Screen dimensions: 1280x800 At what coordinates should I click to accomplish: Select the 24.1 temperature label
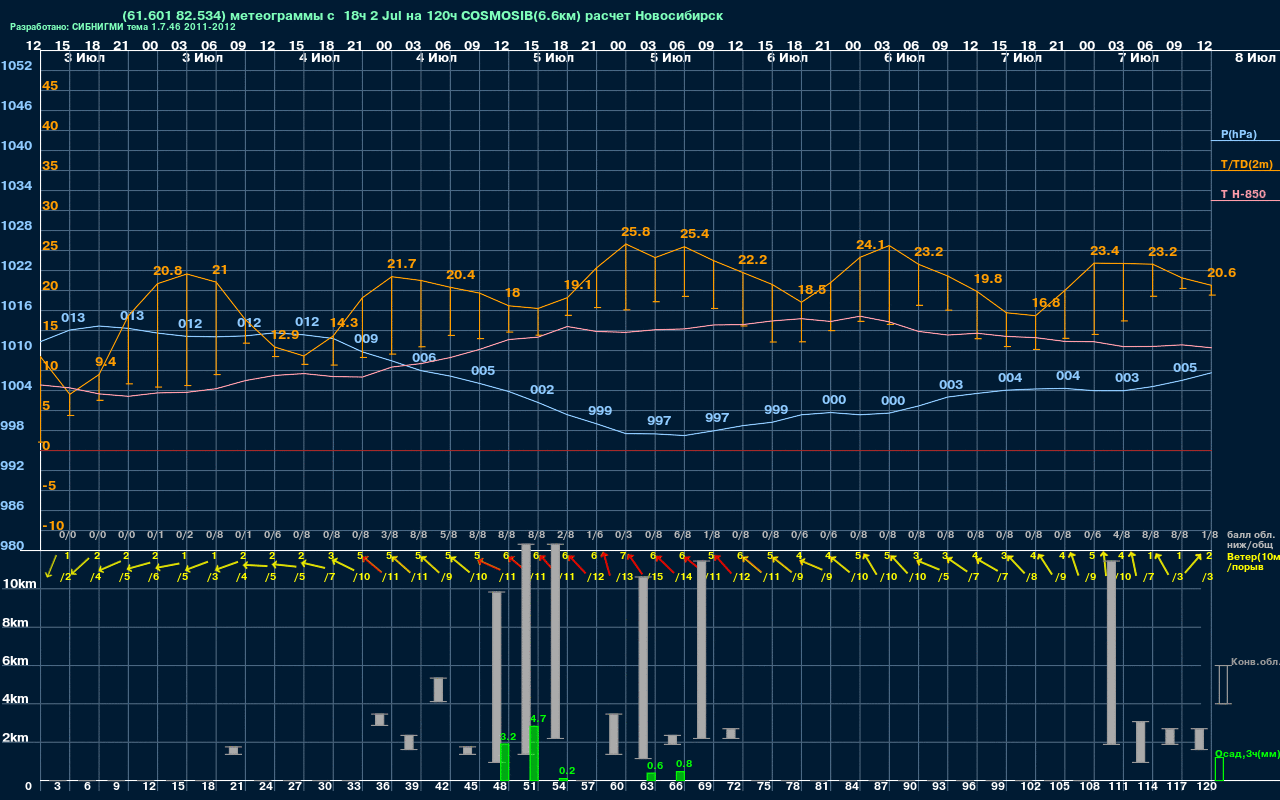(871, 245)
